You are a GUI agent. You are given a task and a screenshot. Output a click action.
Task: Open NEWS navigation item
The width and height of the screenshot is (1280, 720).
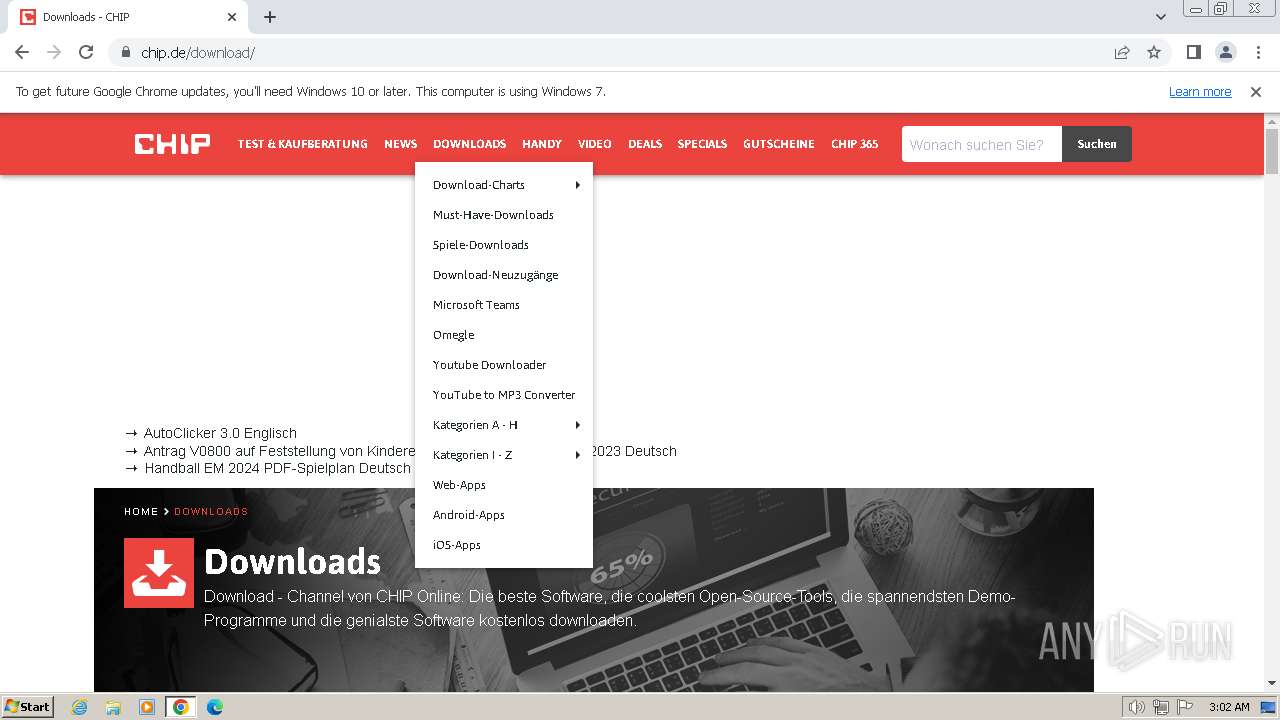(400, 144)
